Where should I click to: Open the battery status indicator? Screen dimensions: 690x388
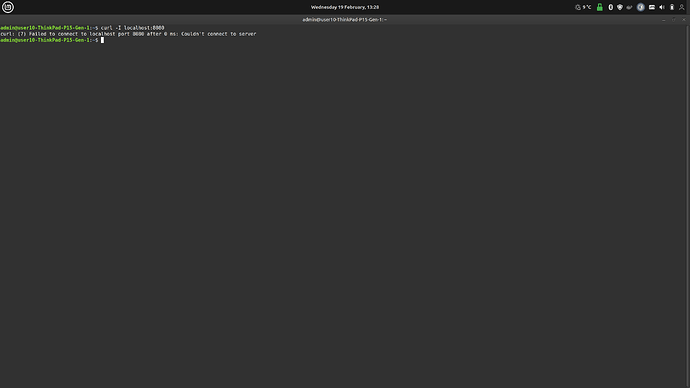(672, 7)
